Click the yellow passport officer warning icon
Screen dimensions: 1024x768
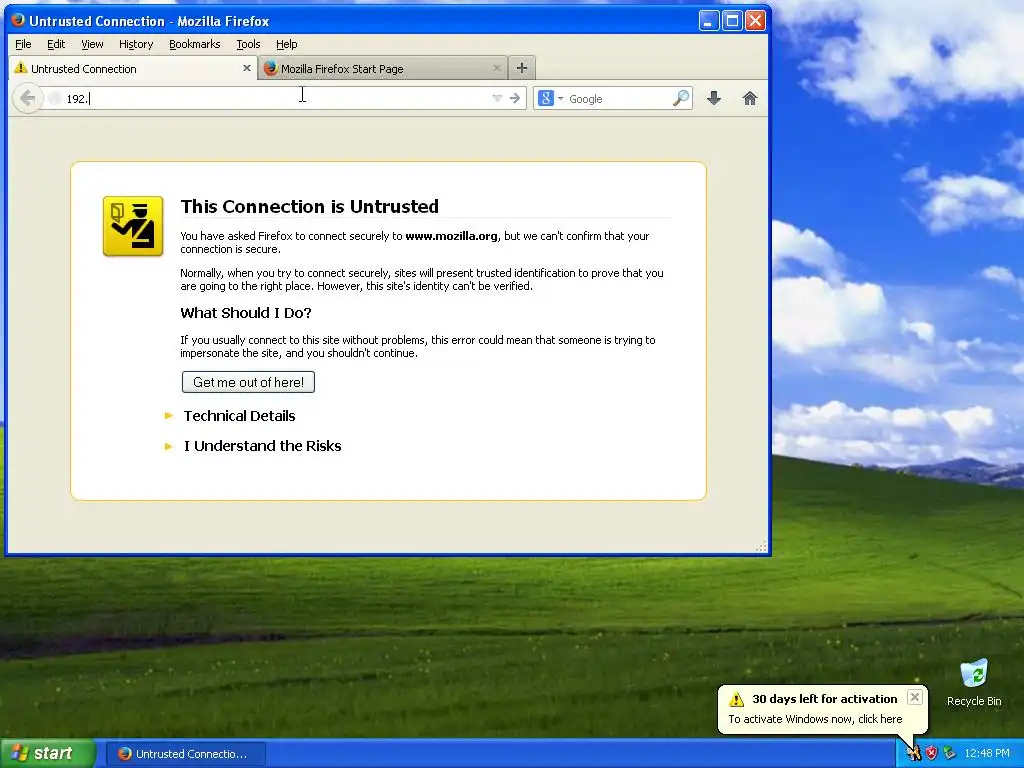click(133, 226)
